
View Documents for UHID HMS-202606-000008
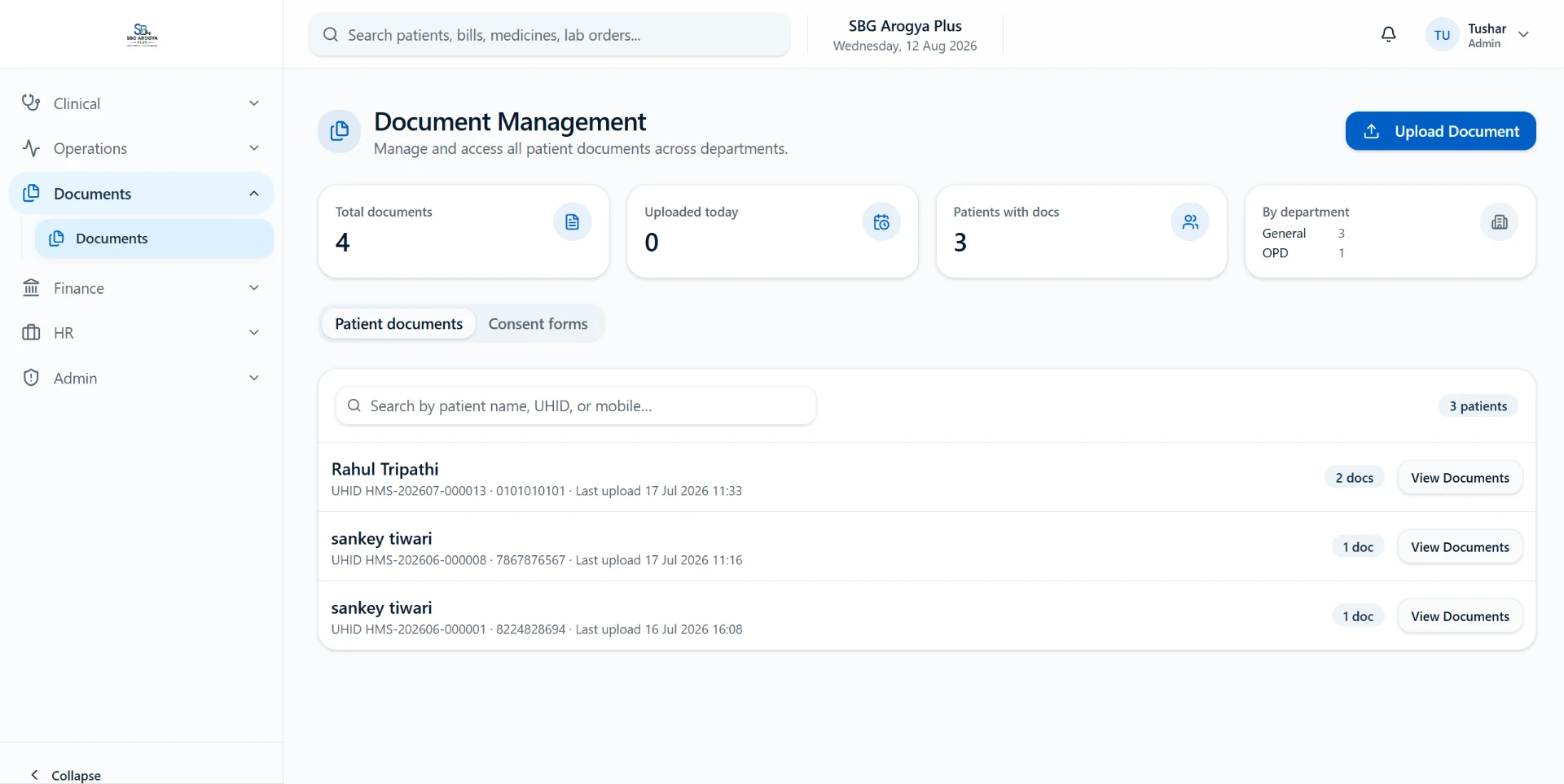(1460, 547)
